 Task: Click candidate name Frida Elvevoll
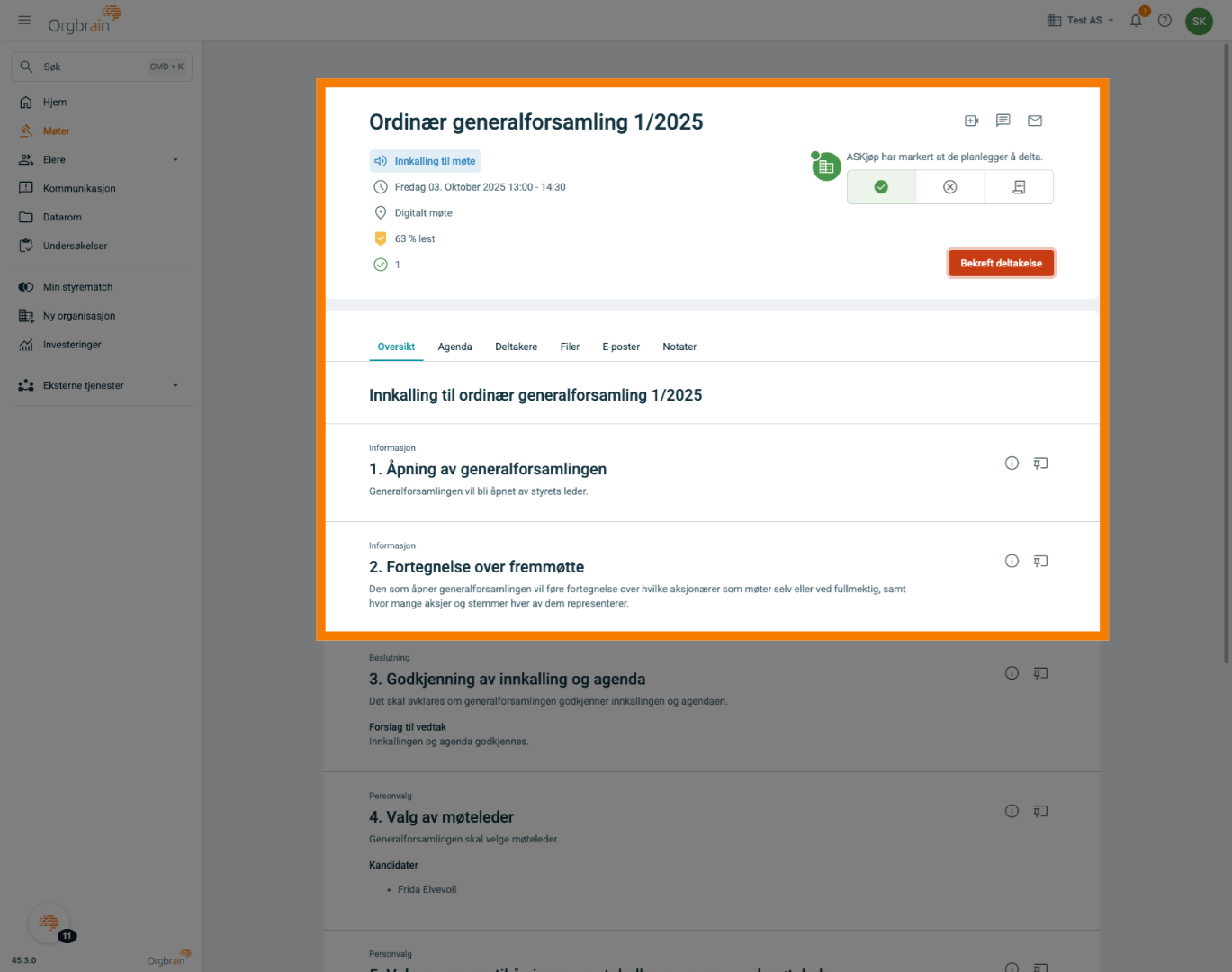coord(427,889)
